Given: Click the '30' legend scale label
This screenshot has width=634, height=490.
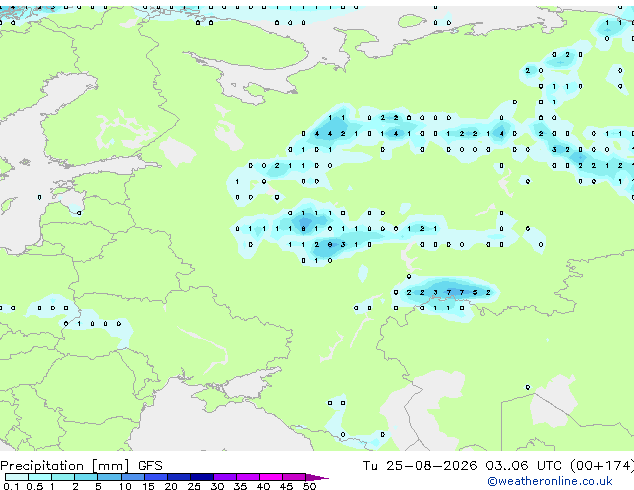Looking at the screenshot, I should click(217, 486).
